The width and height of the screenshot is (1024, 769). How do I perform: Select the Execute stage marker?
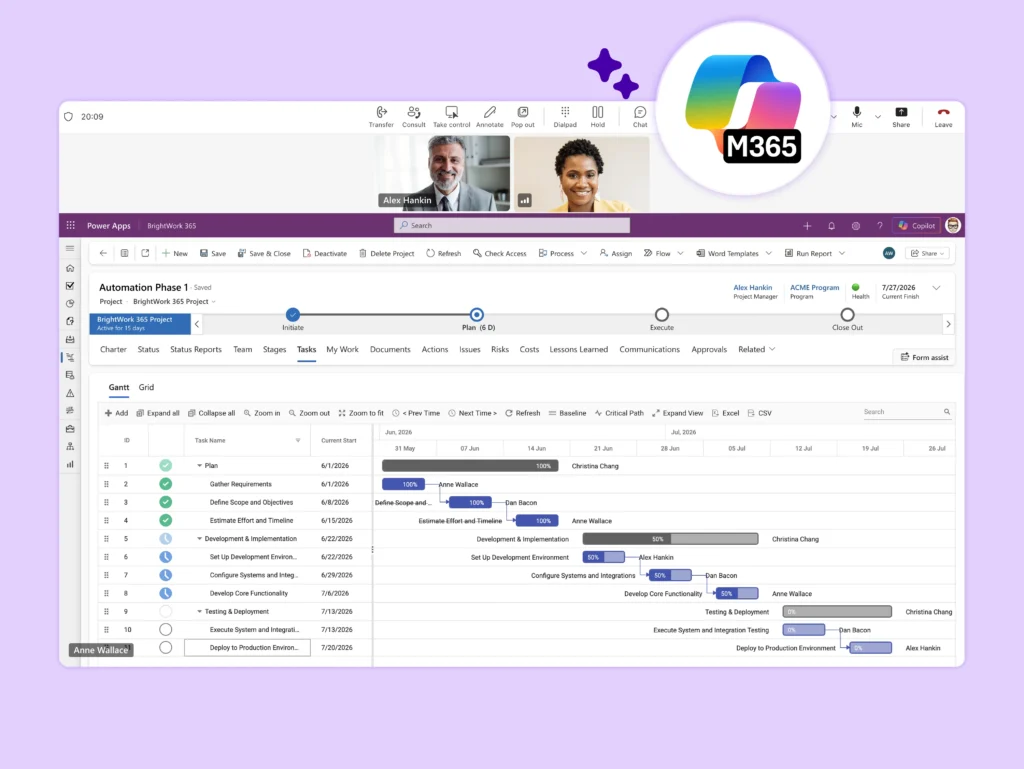pyautogui.click(x=662, y=315)
